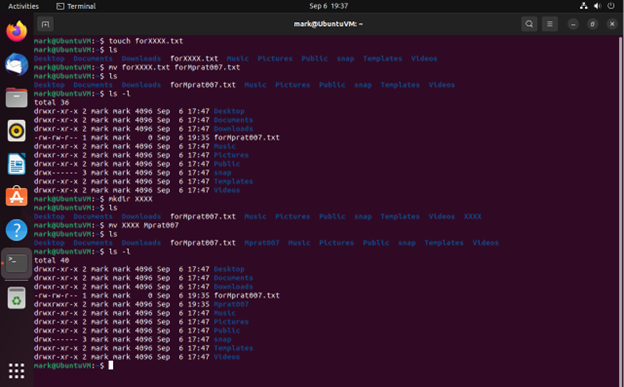Click the network status icon
This screenshot has width=624, height=387.
click(x=583, y=6)
